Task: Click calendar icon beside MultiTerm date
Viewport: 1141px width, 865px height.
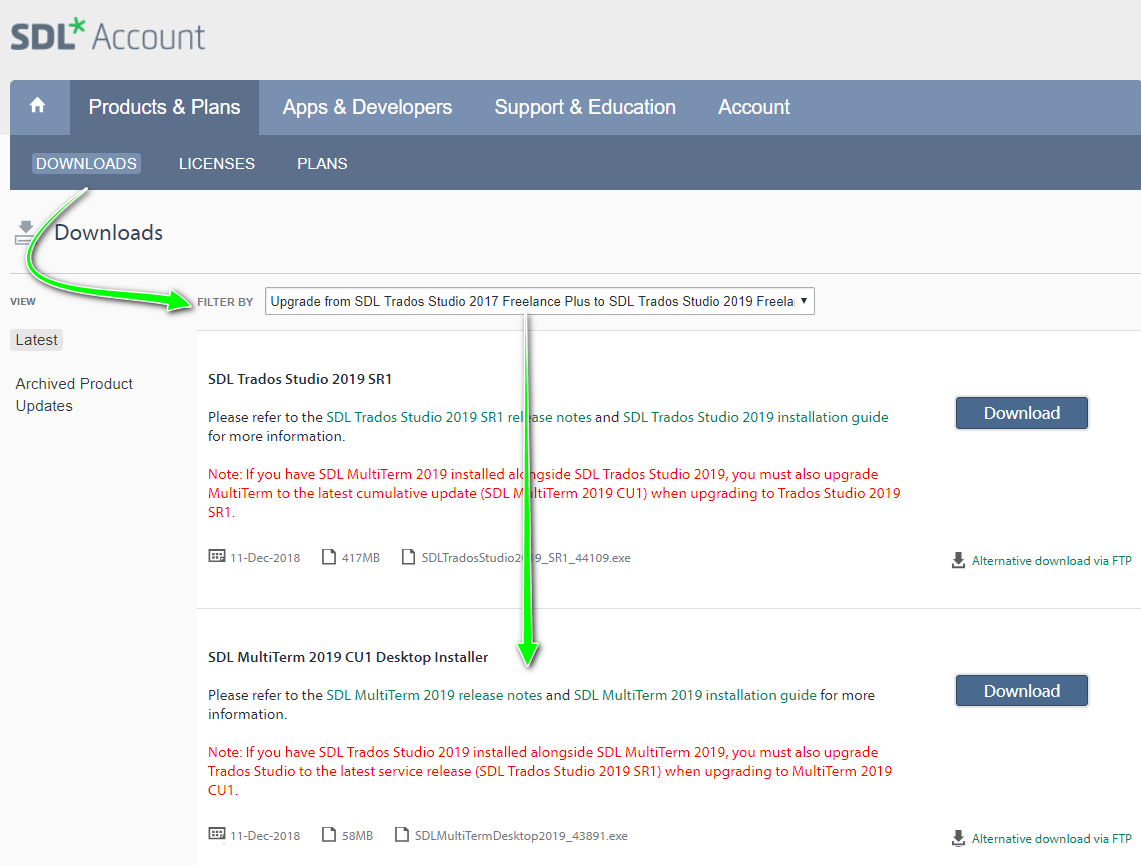Action: pyautogui.click(x=217, y=834)
